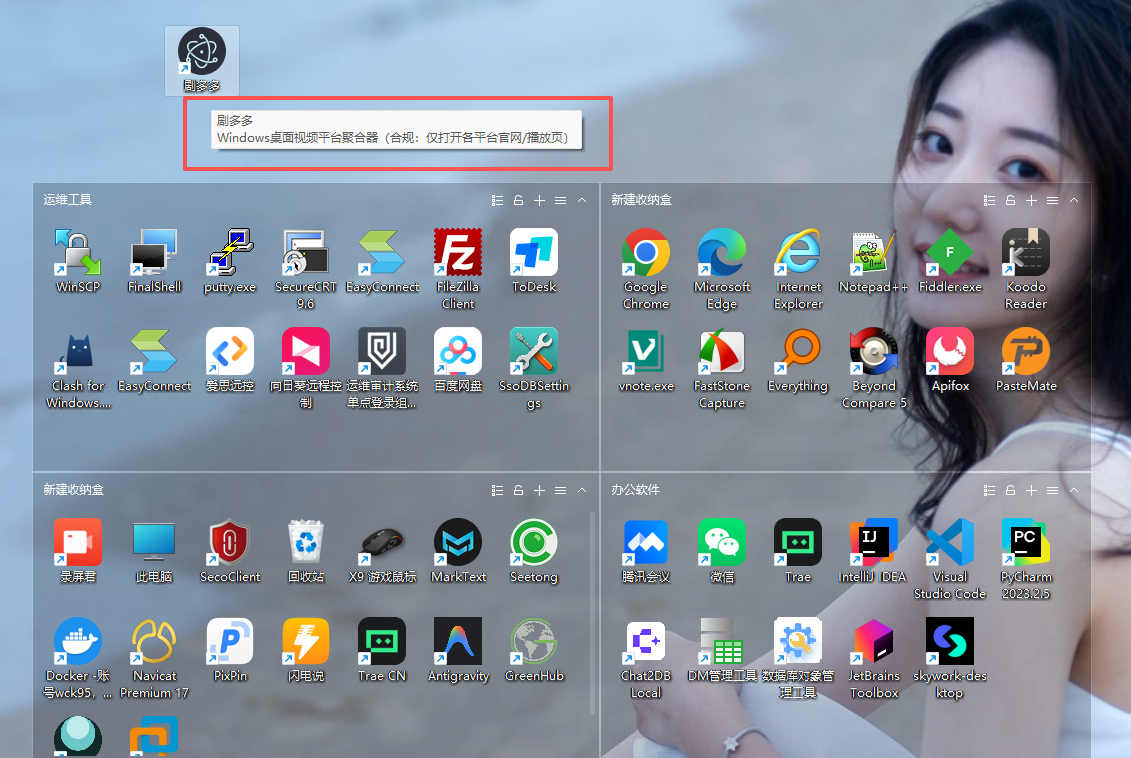
Task: Open the 运维工具 box hamburger menu
Action: [x=560, y=200]
